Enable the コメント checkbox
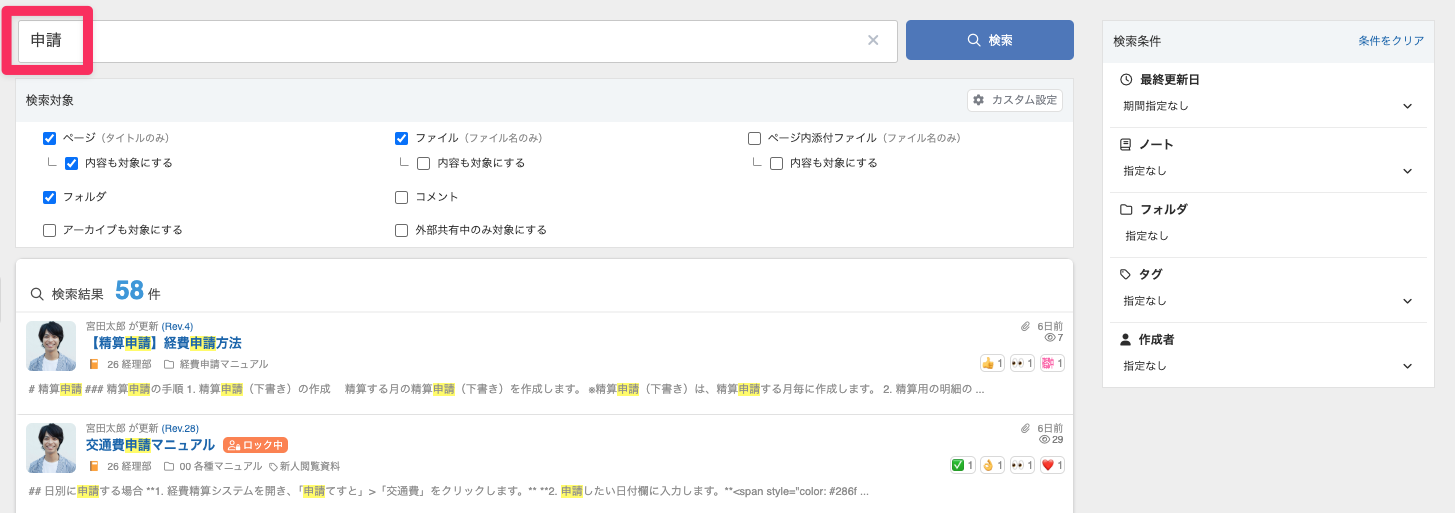The width and height of the screenshot is (1455, 513). pyautogui.click(x=401, y=197)
